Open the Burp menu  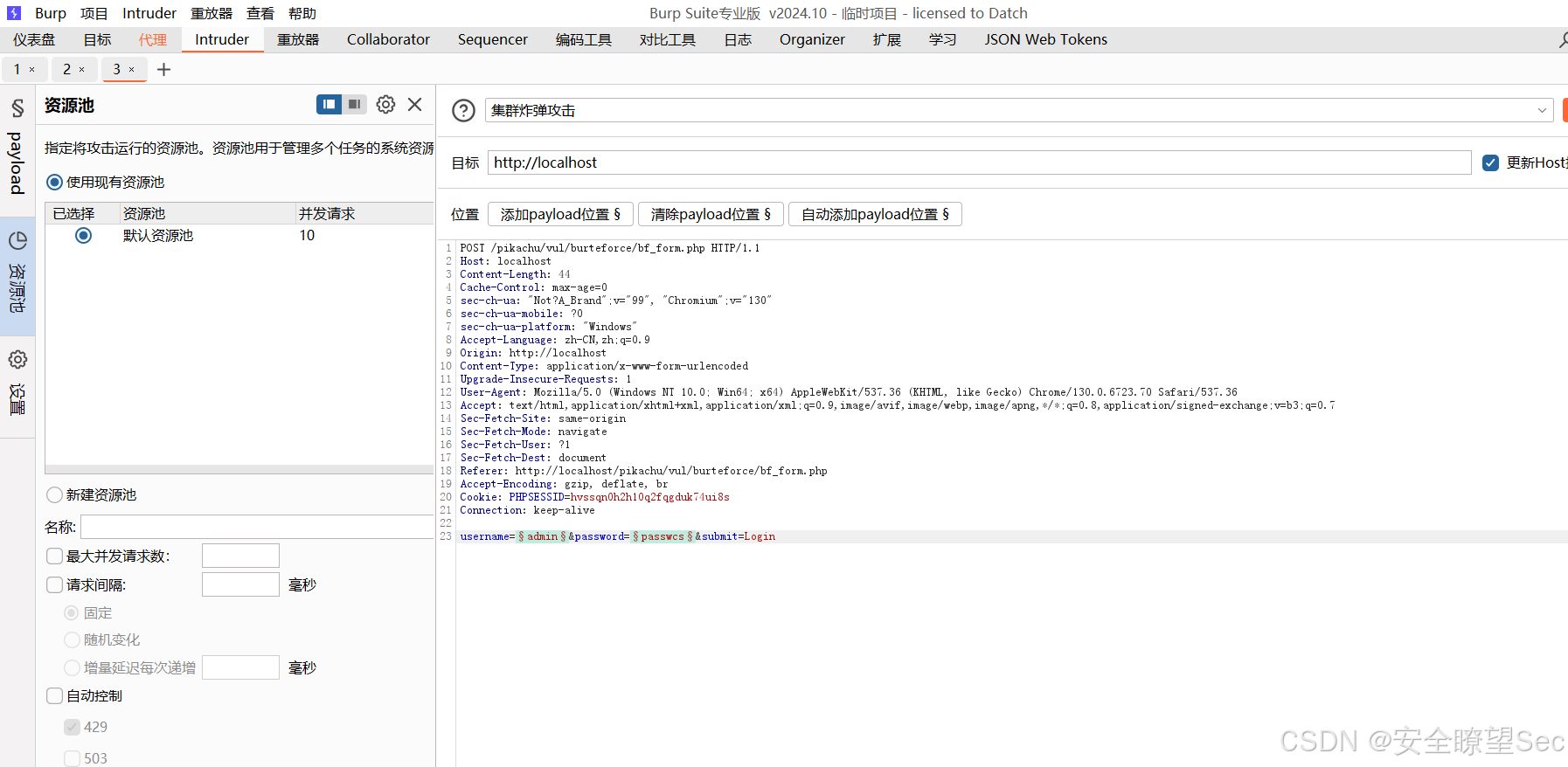(x=51, y=13)
